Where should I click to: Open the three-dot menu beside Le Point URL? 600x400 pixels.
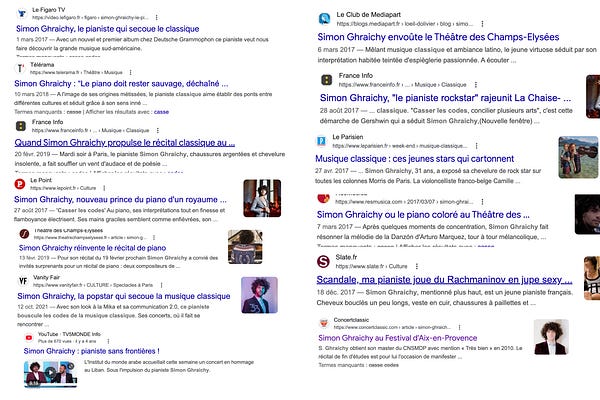coord(104,188)
